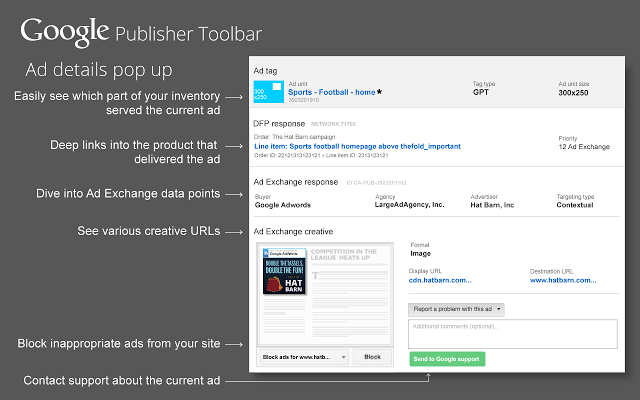Click the Hat Barn, Inc advertiser value
This screenshot has height=400, width=640.
point(492,205)
